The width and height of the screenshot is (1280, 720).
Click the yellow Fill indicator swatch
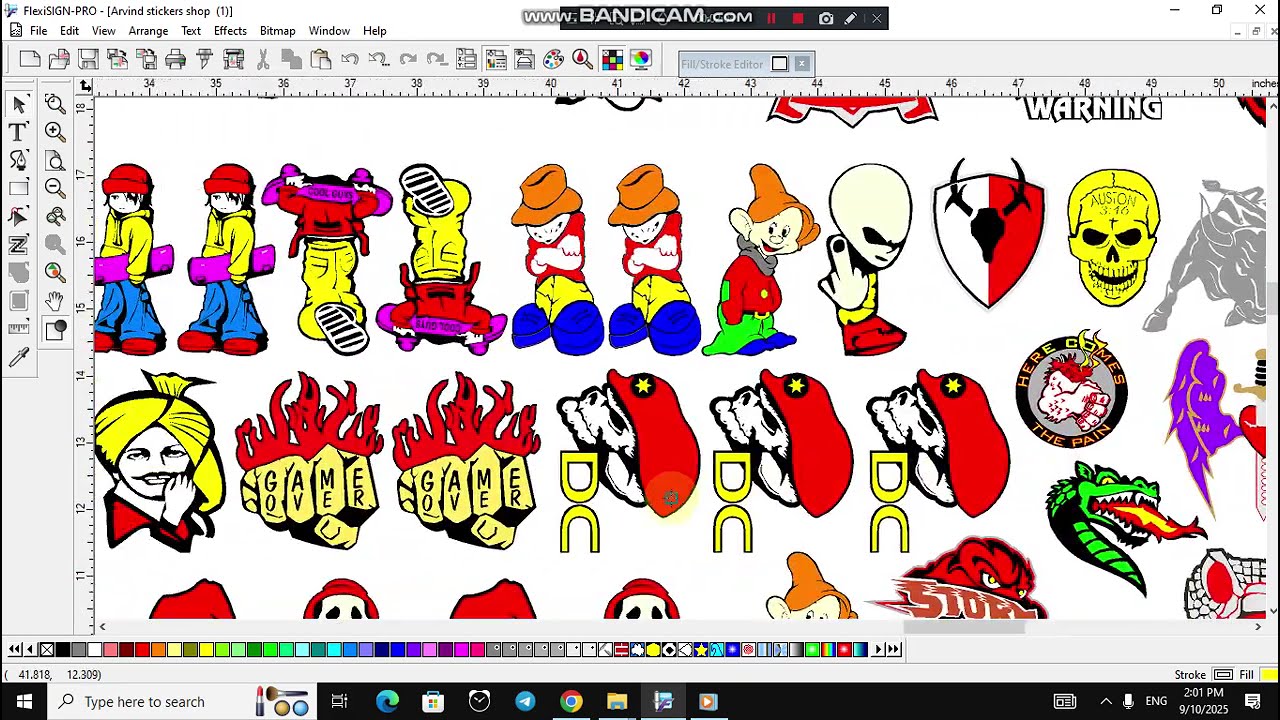1267,675
